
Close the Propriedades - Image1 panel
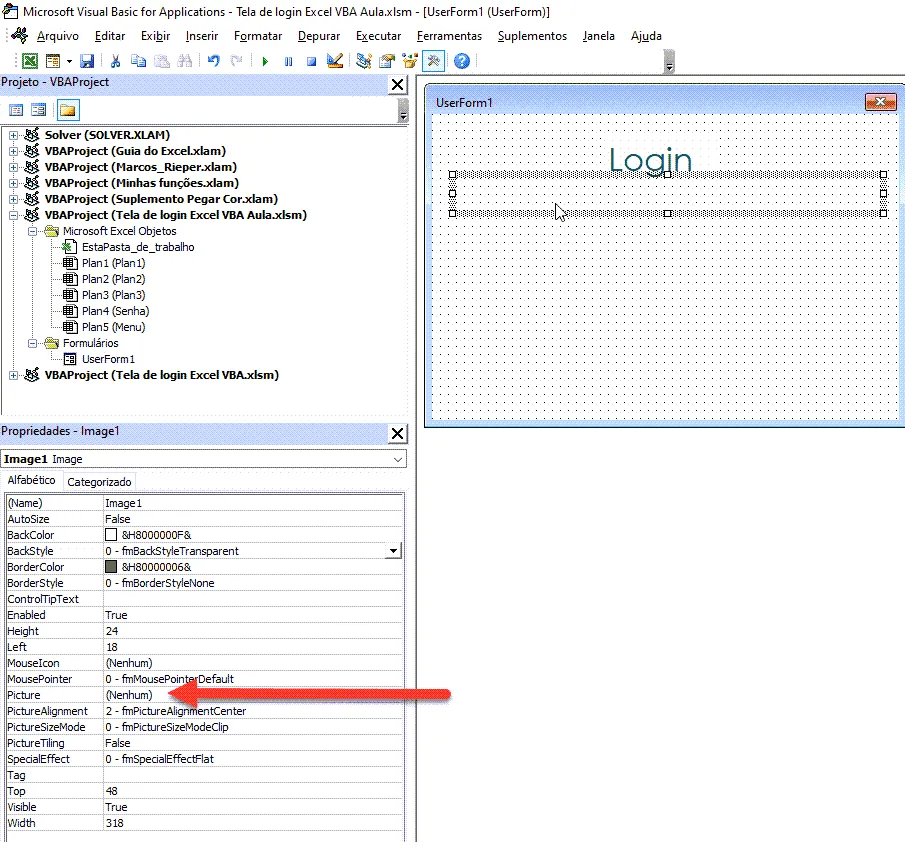[x=398, y=433]
